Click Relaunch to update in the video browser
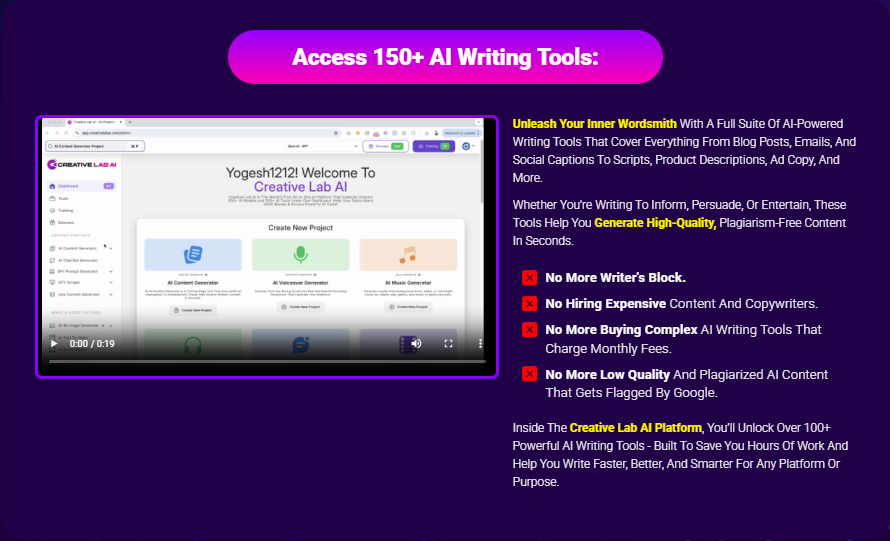 pyautogui.click(x=461, y=133)
